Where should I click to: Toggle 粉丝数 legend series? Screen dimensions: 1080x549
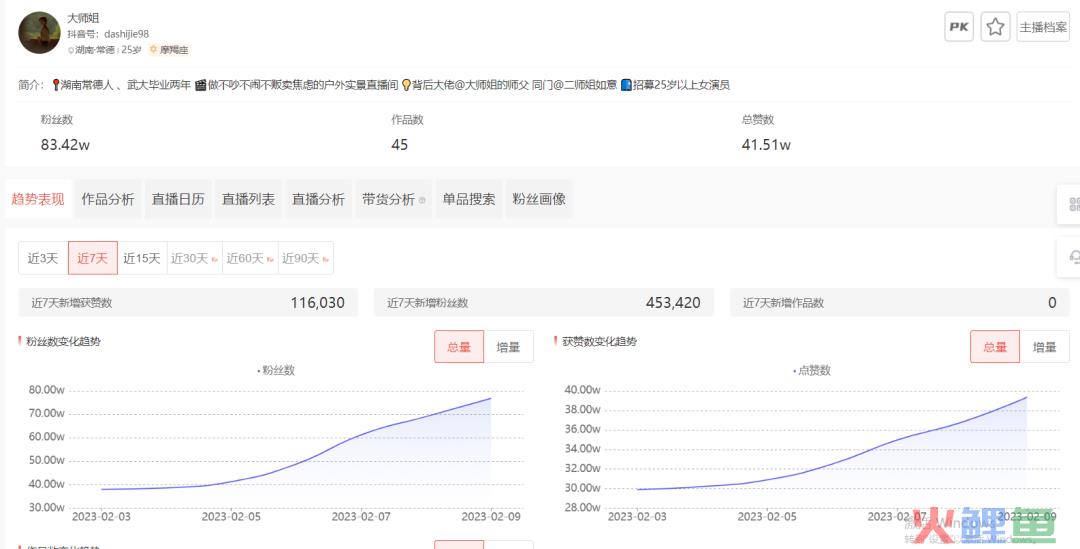[276, 371]
